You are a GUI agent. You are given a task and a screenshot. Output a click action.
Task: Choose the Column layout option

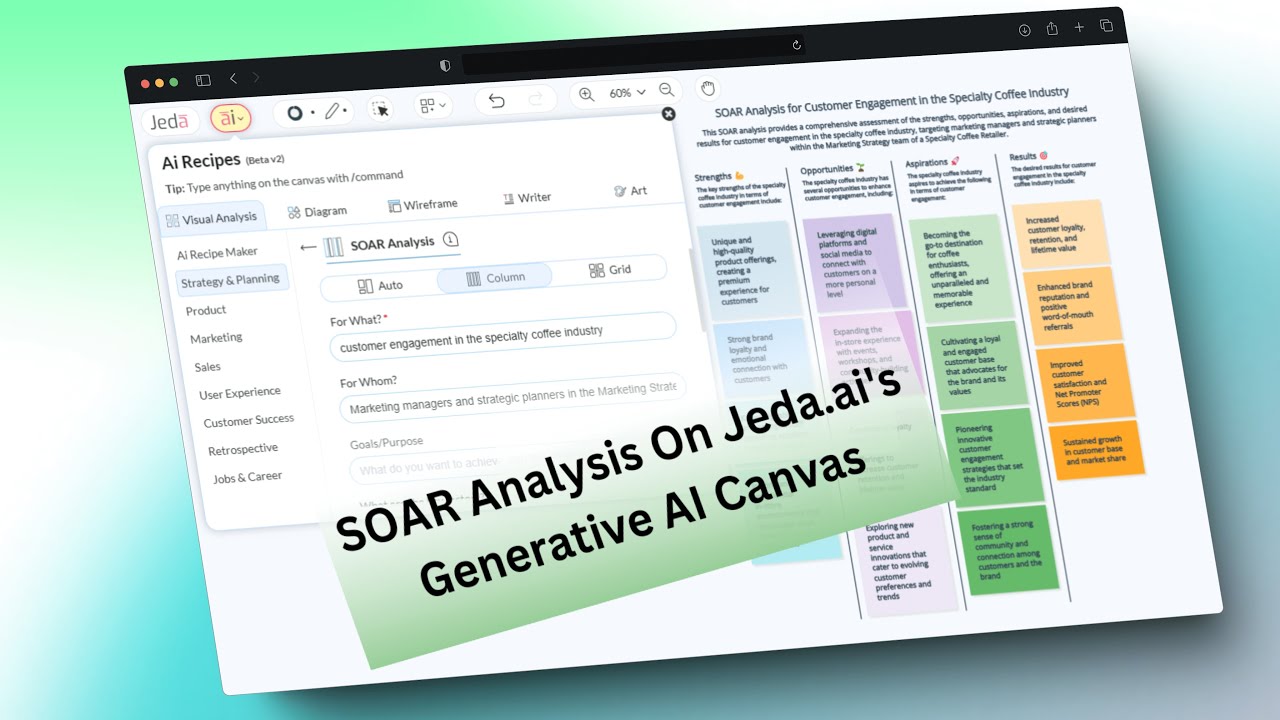click(494, 278)
